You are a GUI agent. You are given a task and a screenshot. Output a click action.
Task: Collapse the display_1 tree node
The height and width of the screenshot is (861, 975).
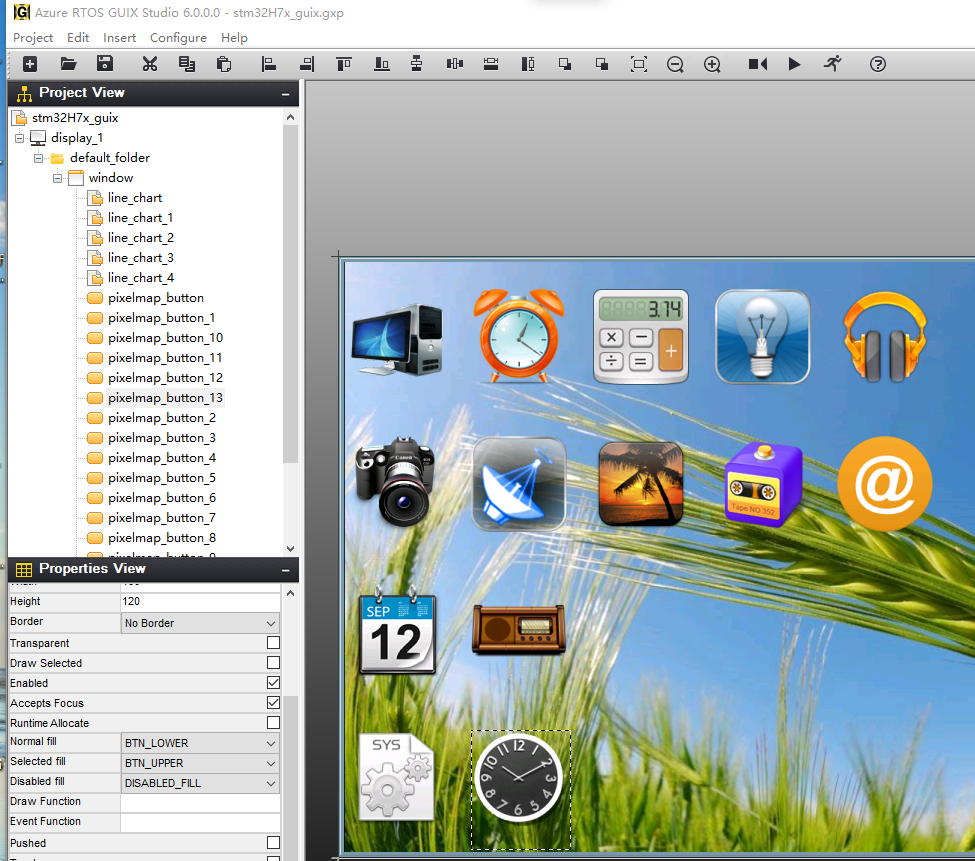19,138
